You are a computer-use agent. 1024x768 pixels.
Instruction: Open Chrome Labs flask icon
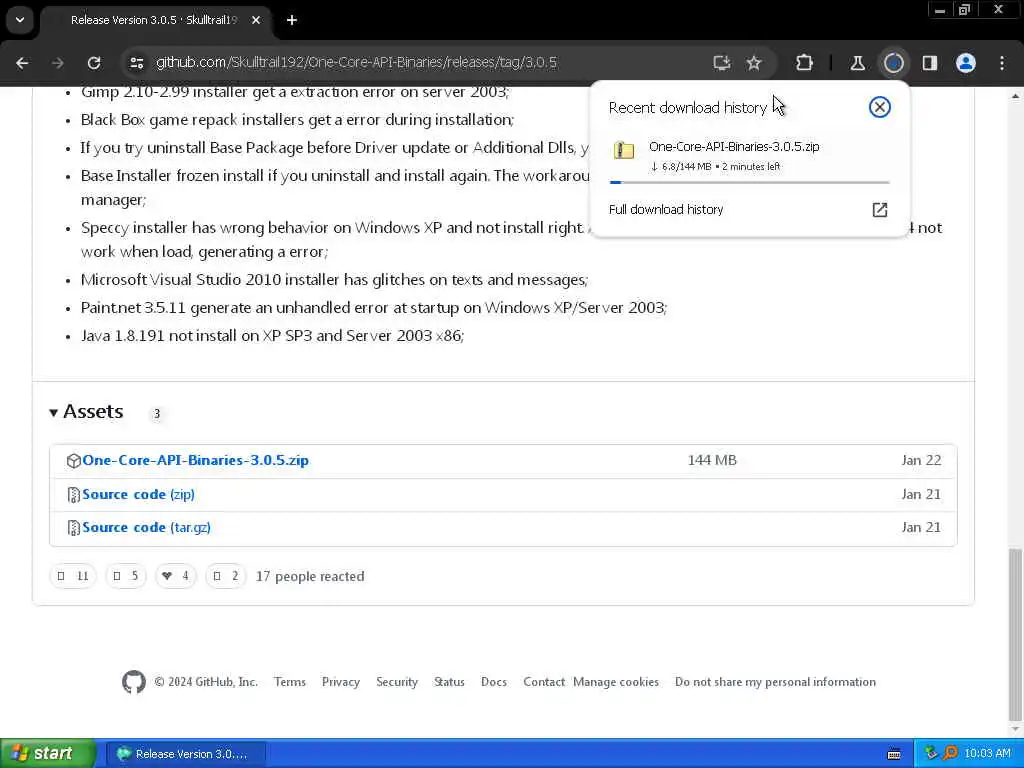857,63
